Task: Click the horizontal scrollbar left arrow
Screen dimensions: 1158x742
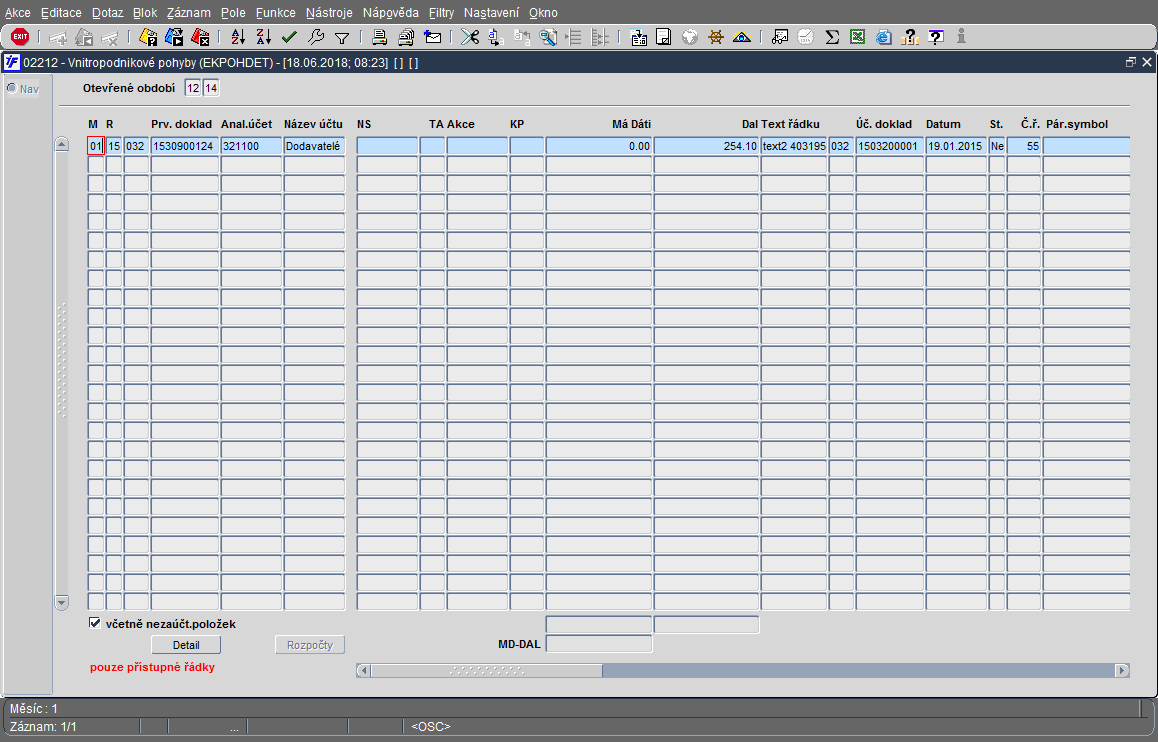Action: pos(363,670)
